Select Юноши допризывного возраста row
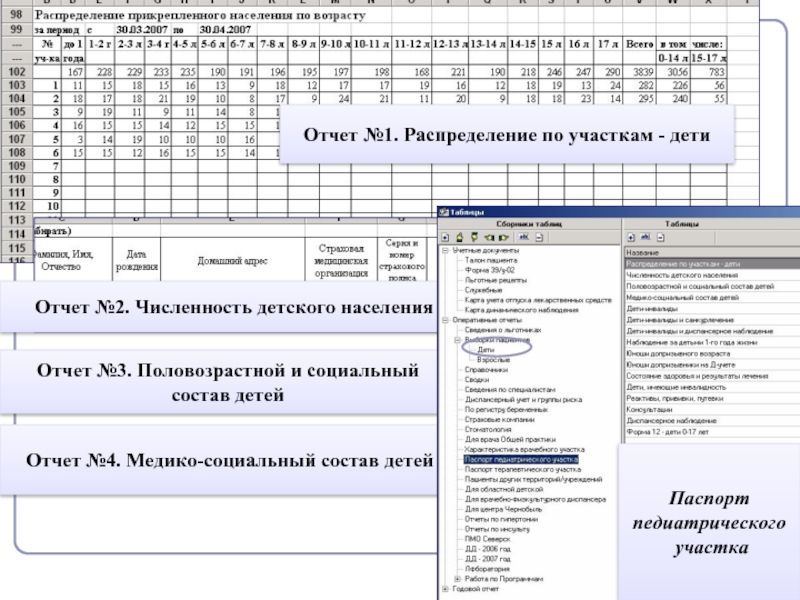800x600 pixels. (712, 354)
